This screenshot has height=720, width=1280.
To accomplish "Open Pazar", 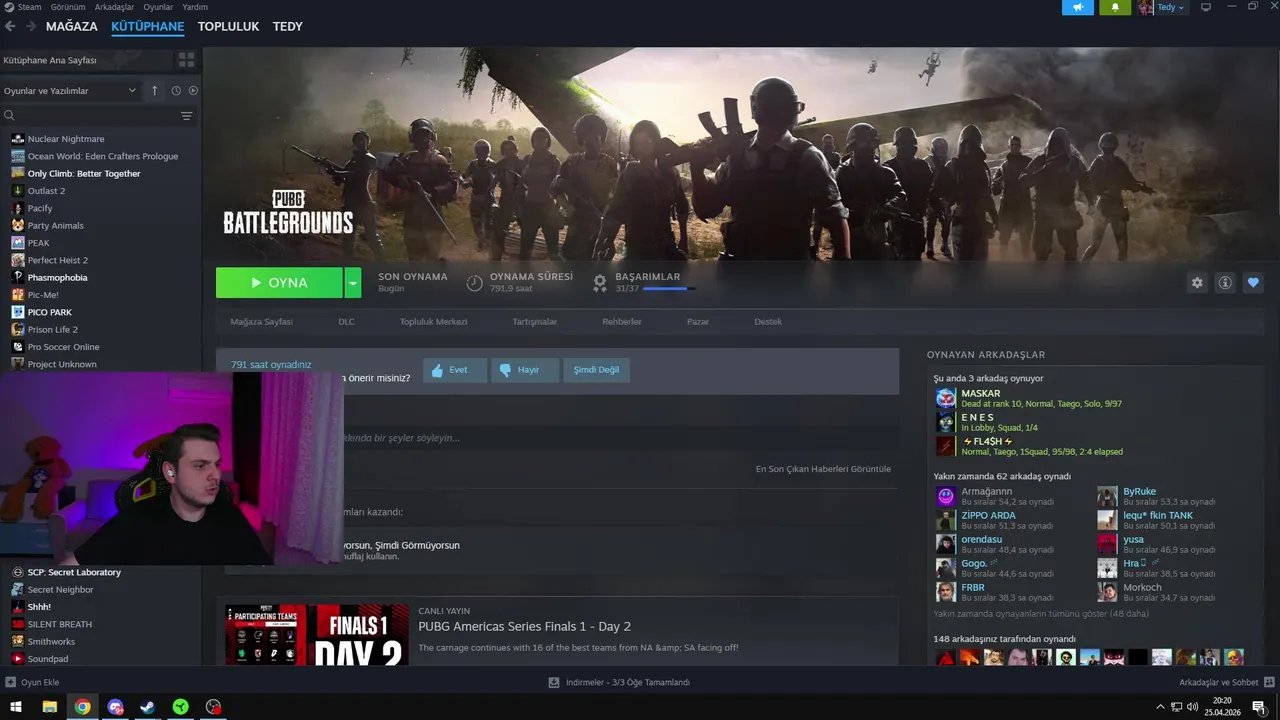I will tap(698, 322).
